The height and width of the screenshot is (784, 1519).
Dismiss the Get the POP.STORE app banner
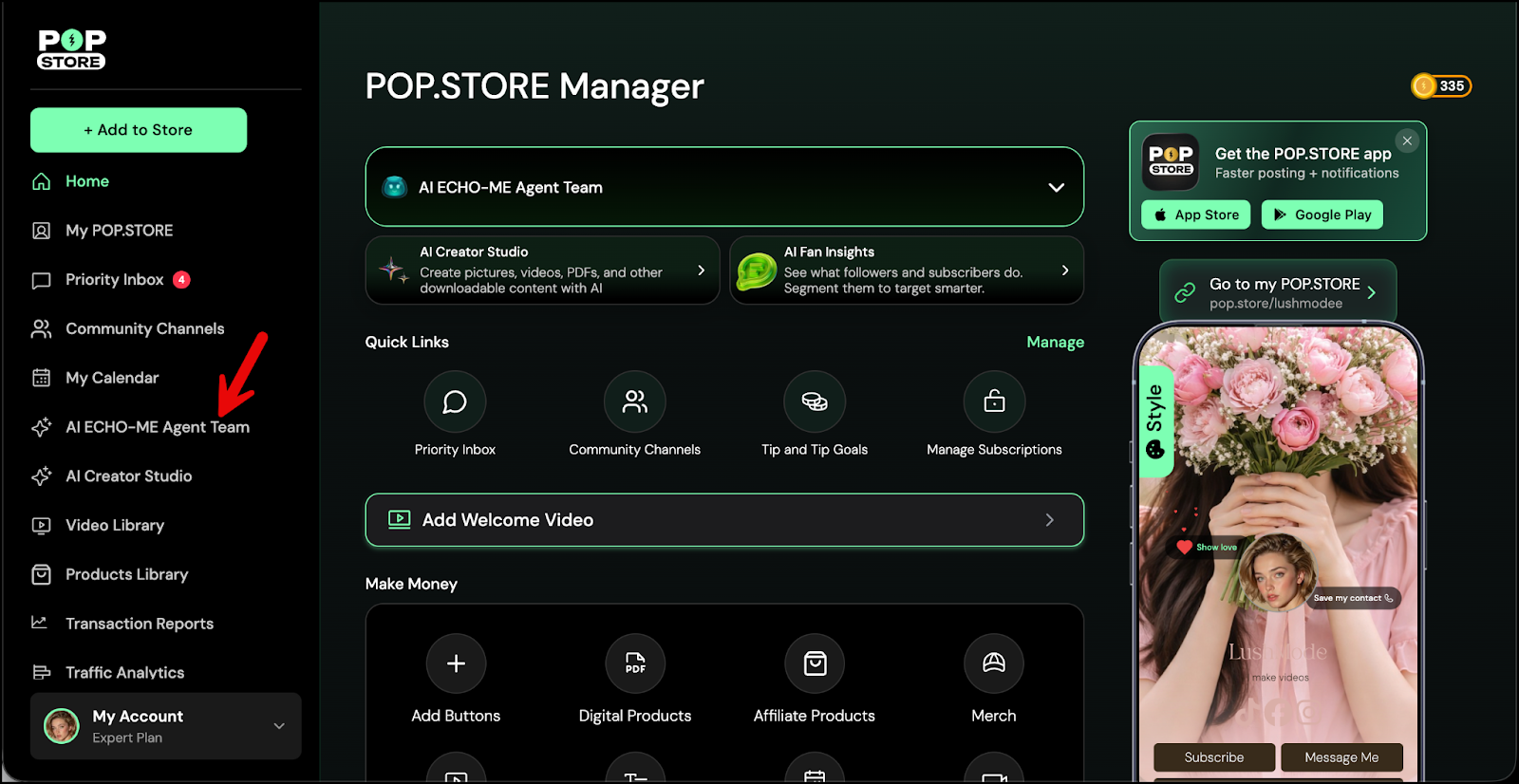1407,140
